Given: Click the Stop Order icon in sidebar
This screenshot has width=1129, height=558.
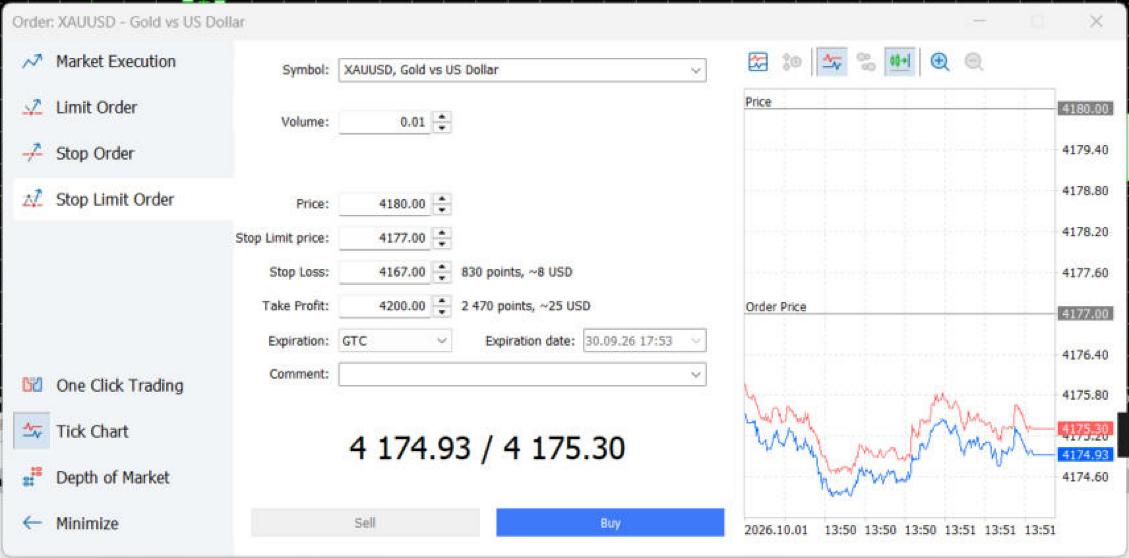Looking at the screenshot, I should click(32, 153).
